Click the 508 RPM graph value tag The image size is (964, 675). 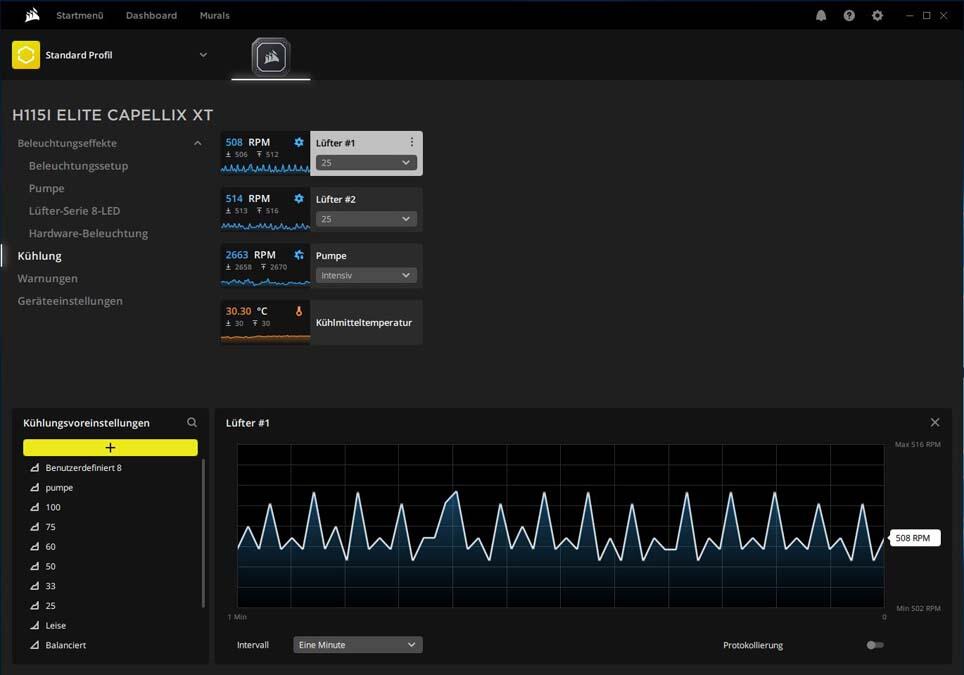(914, 538)
